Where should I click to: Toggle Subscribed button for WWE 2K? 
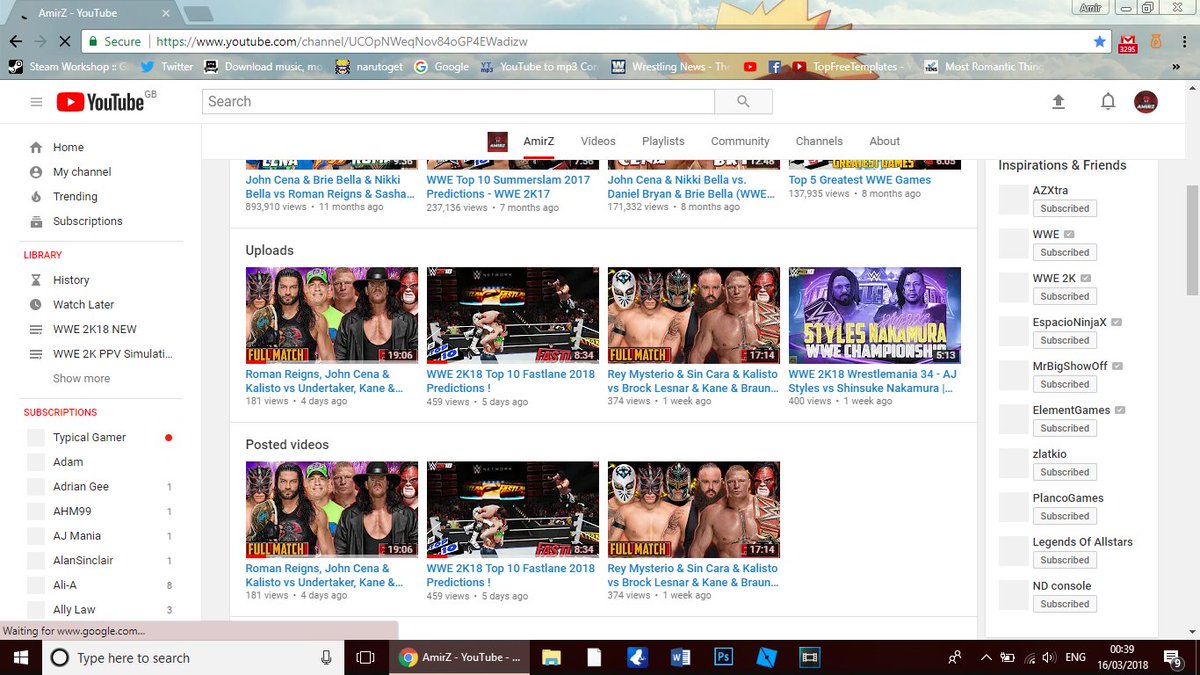click(1064, 296)
